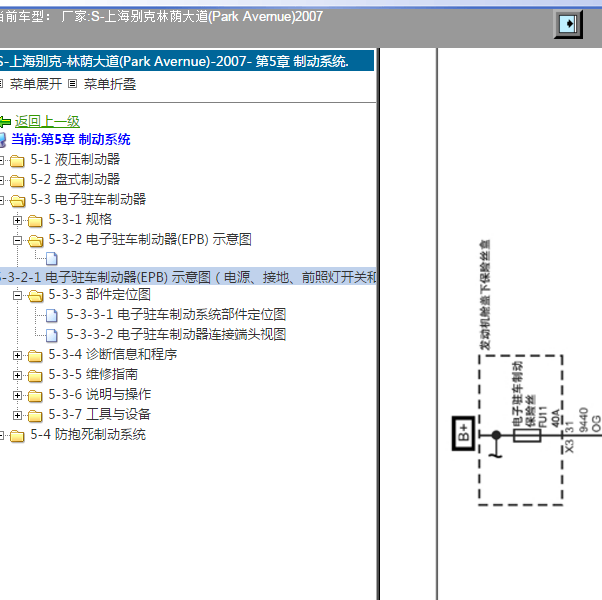Expand the 5-3-4 诊断信息和程序 node
Viewport: 602px width, 600px height.
point(17,355)
